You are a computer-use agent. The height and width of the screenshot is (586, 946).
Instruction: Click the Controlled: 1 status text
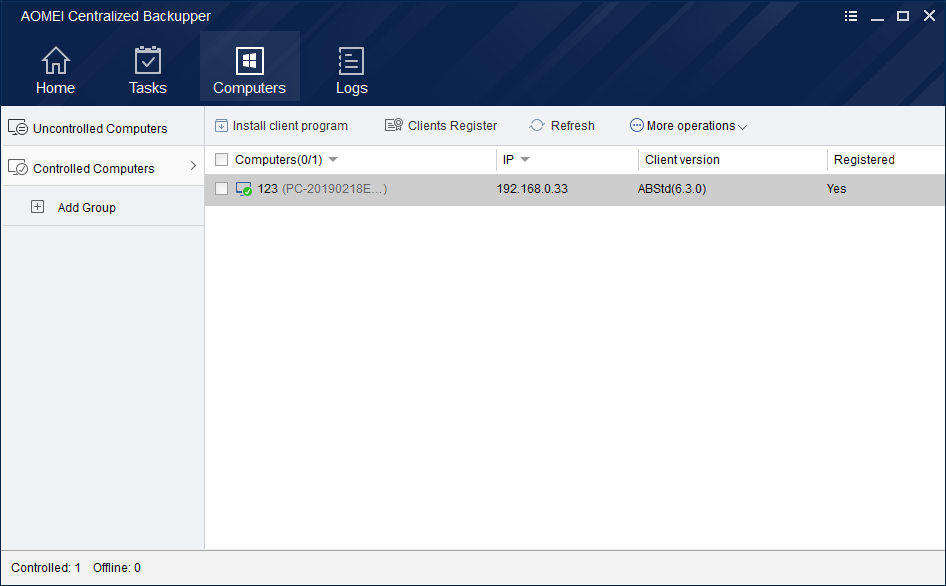[46, 568]
